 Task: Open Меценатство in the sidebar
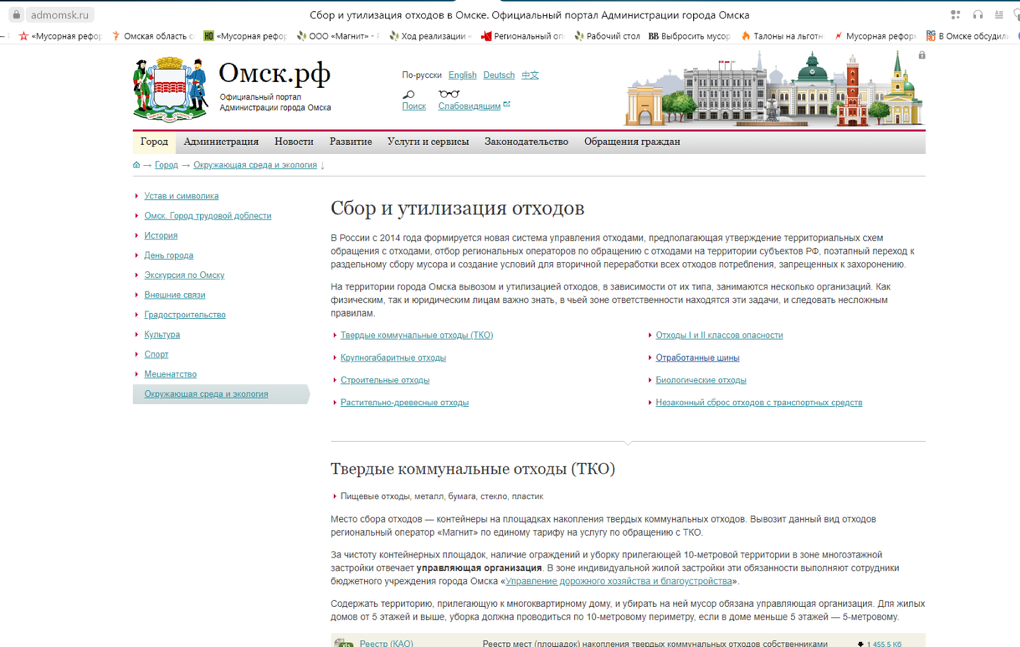pos(170,375)
